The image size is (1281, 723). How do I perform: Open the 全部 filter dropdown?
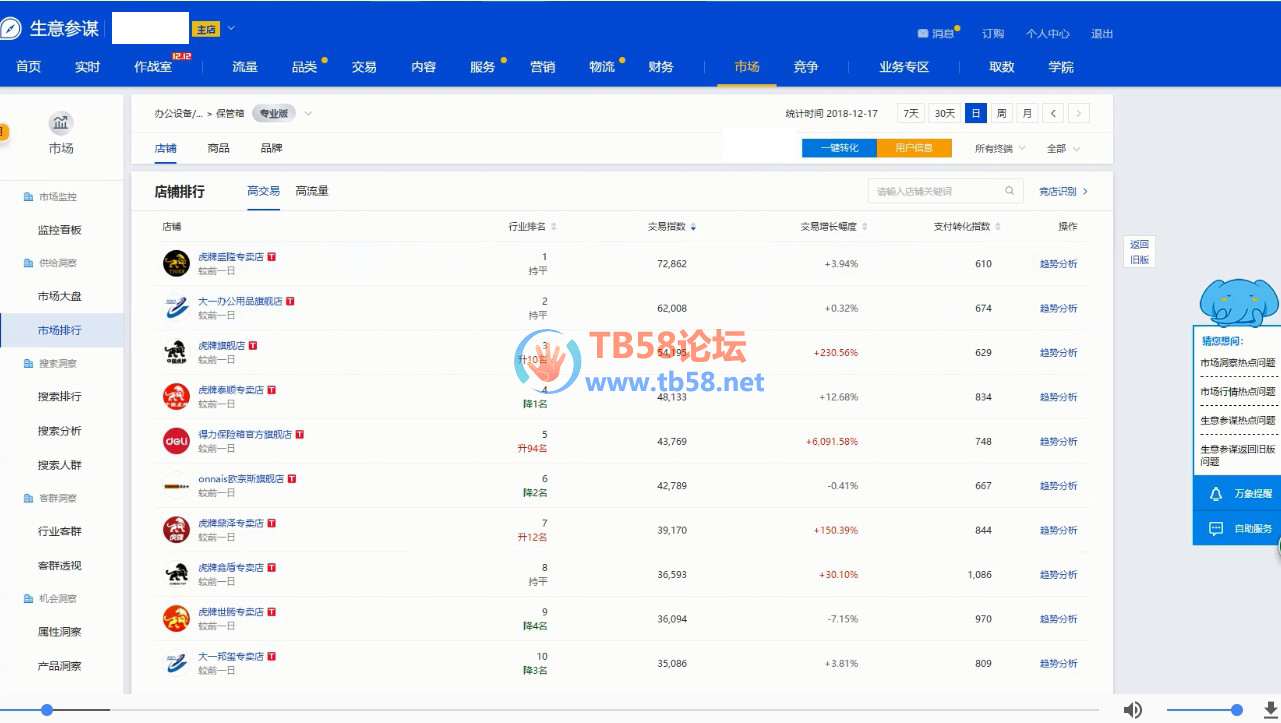click(x=1063, y=149)
